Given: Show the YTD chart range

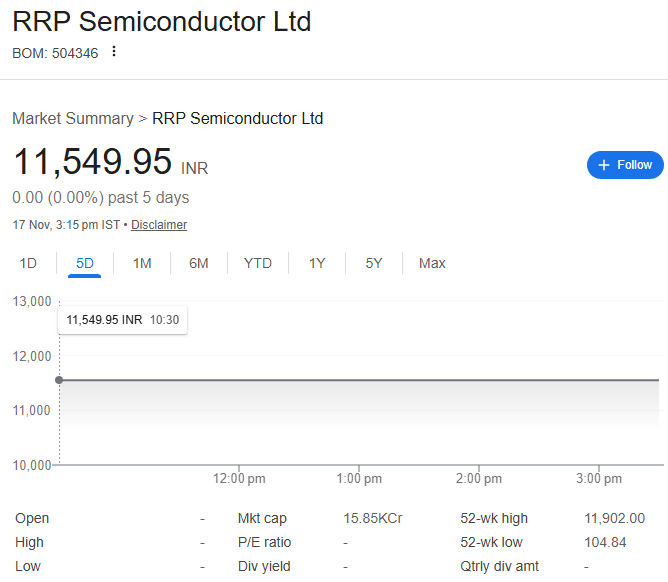Looking at the screenshot, I should tap(258, 263).
